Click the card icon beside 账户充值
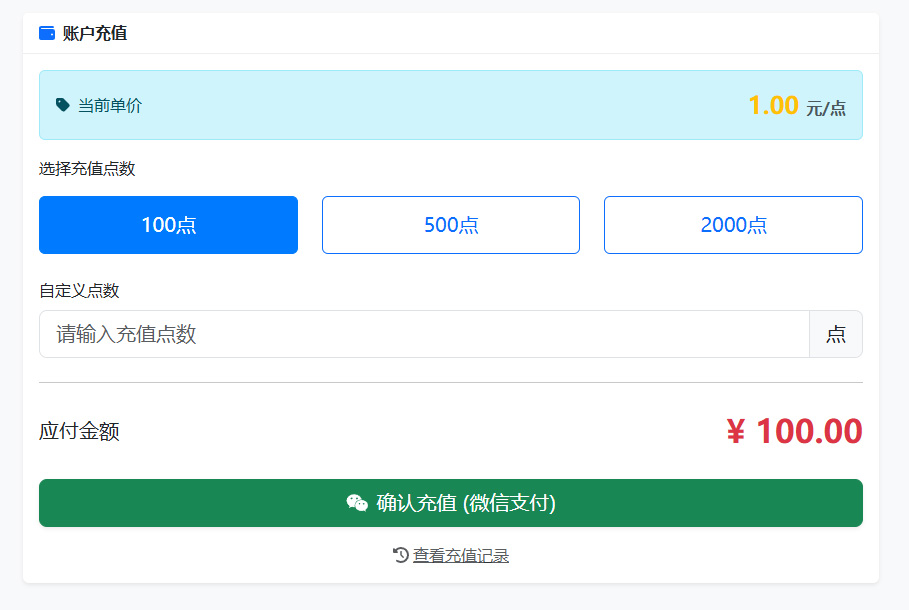This screenshot has width=909, height=610. click(x=46, y=32)
